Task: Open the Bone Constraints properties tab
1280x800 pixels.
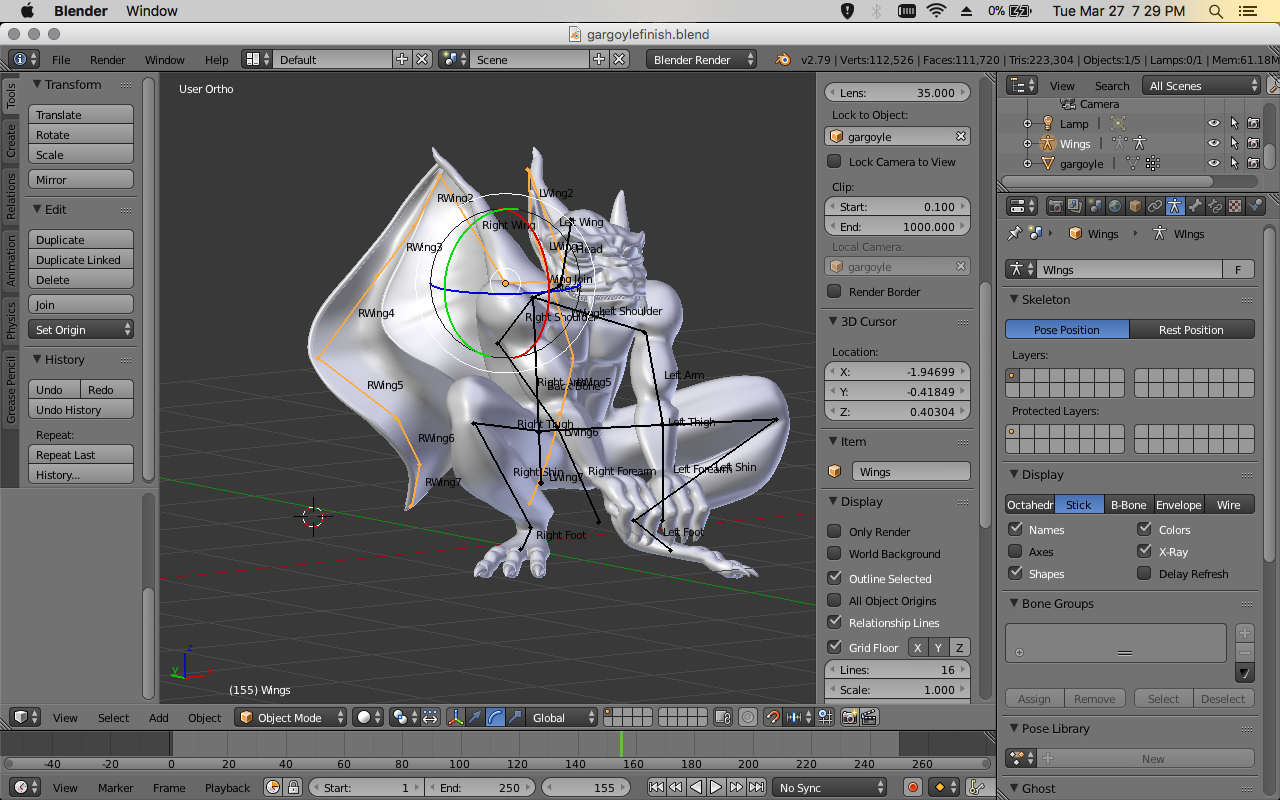Action: (x=1215, y=206)
